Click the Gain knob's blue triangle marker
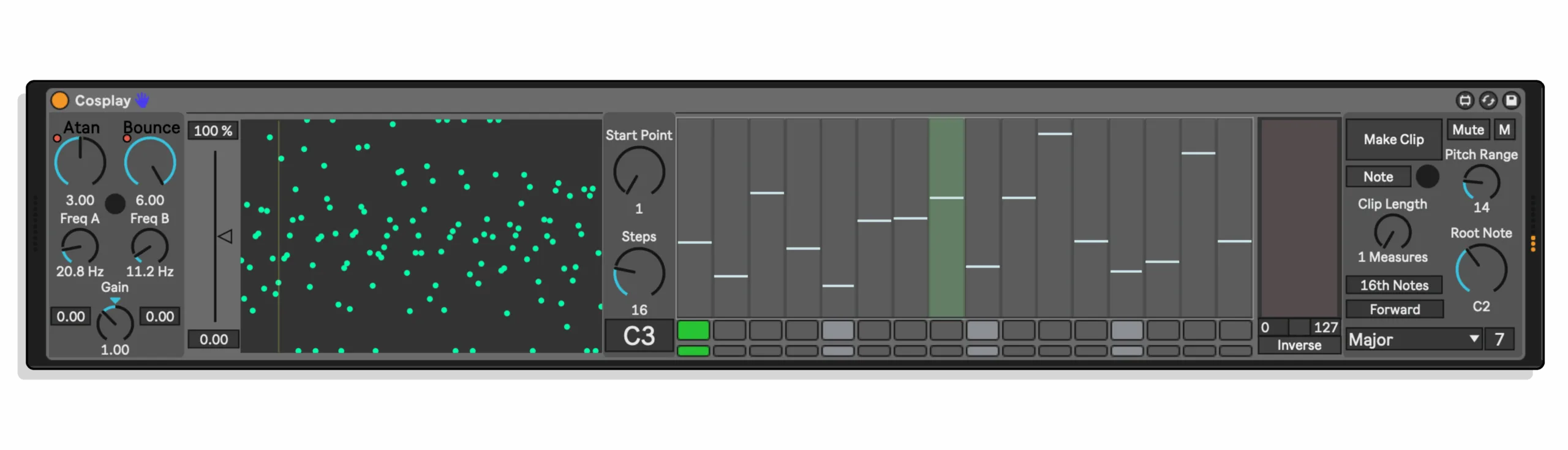 point(115,300)
